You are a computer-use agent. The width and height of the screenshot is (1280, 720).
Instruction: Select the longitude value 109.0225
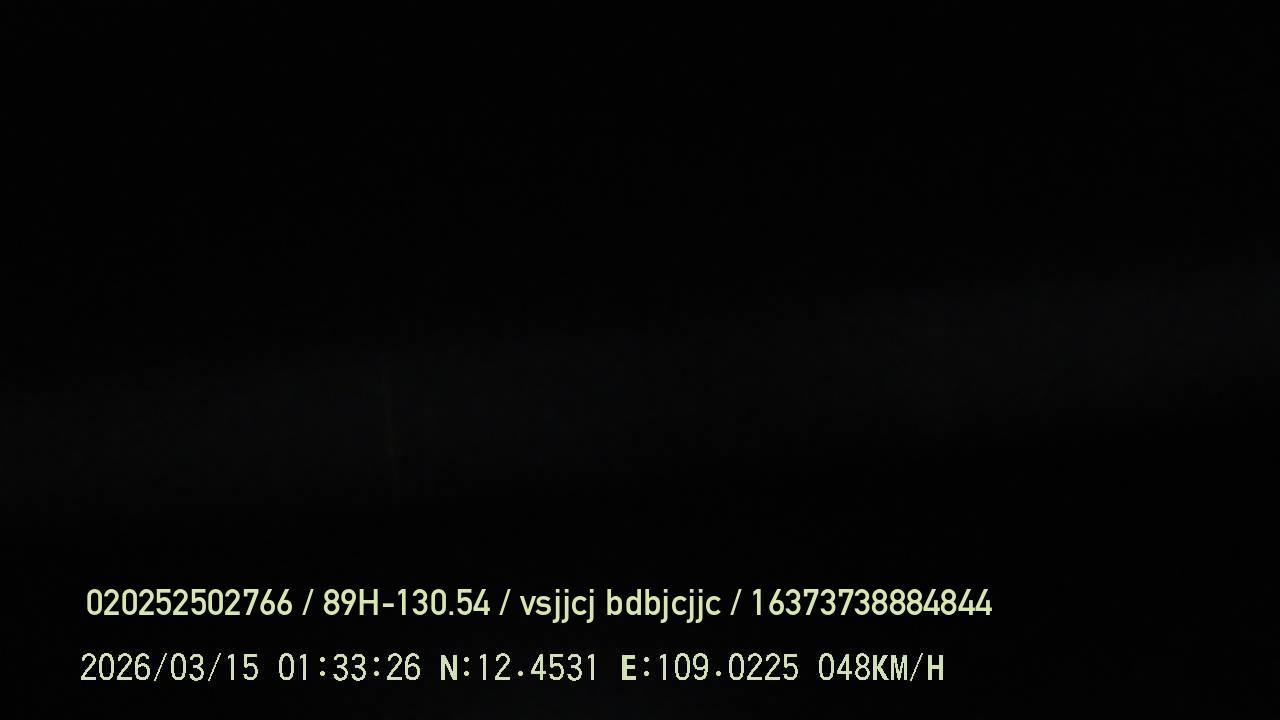728,668
